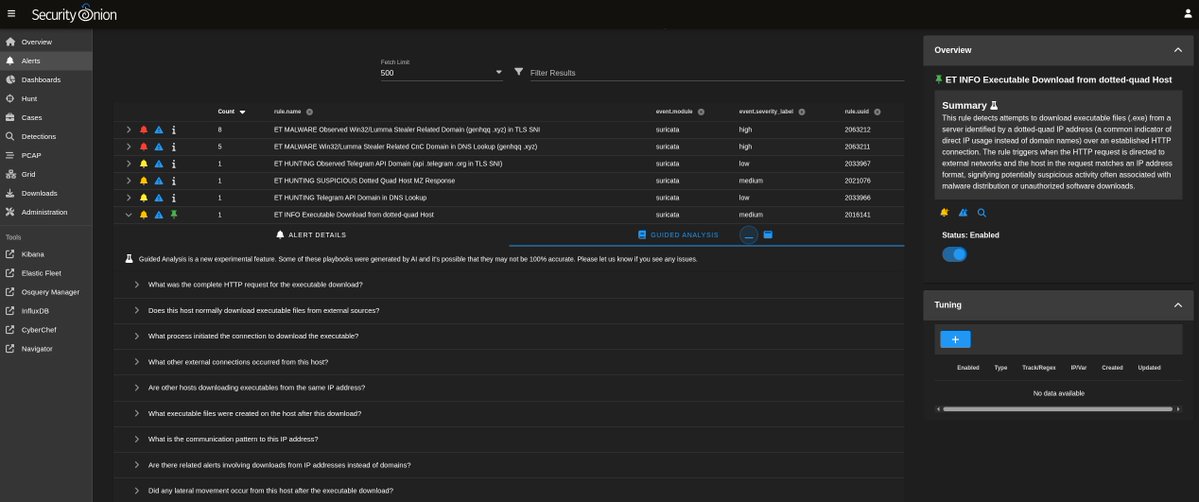Open the Hunt page
Viewport: 1199px width, 502px height.
pyautogui.click(x=46, y=99)
